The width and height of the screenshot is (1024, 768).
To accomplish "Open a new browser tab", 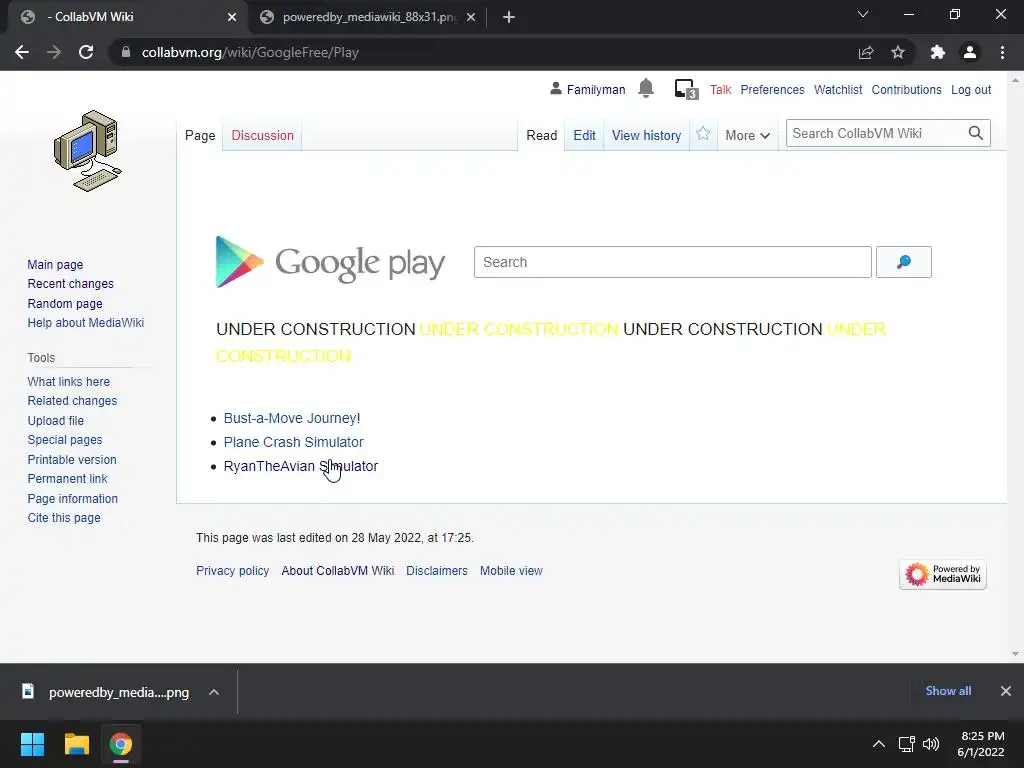I will pyautogui.click(x=509, y=17).
